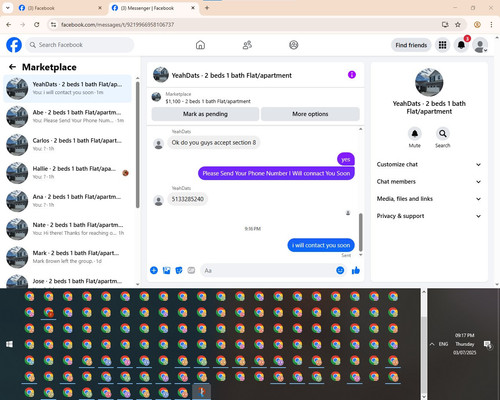Expand Customize chat section

click(x=429, y=164)
